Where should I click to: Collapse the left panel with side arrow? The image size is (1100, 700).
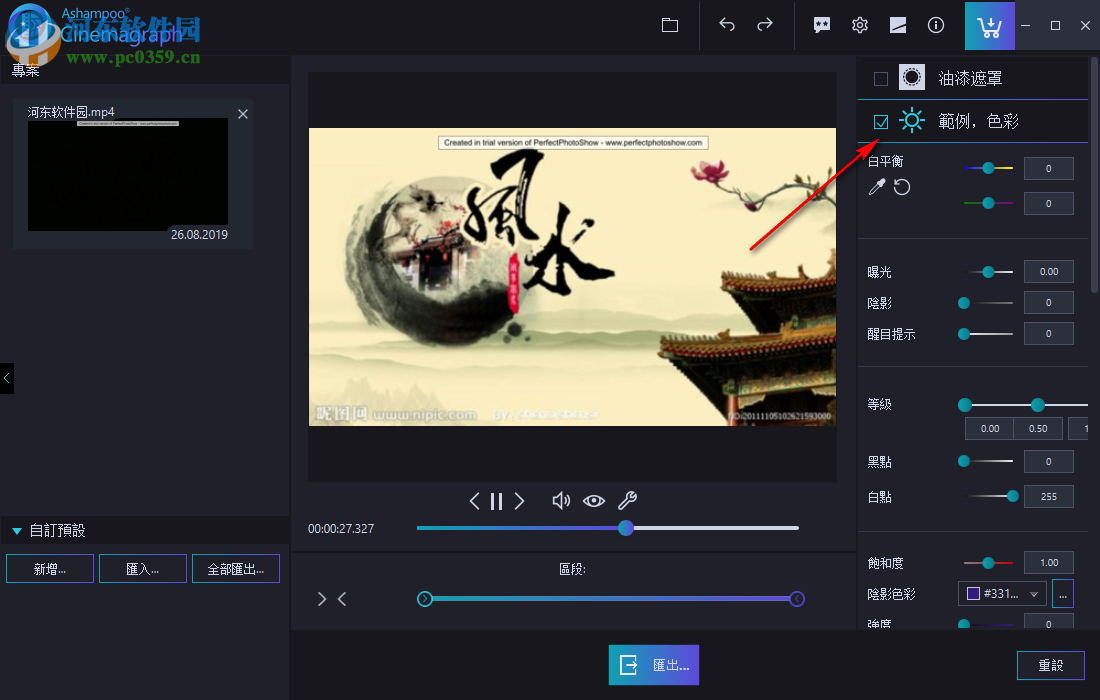(x=5, y=378)
